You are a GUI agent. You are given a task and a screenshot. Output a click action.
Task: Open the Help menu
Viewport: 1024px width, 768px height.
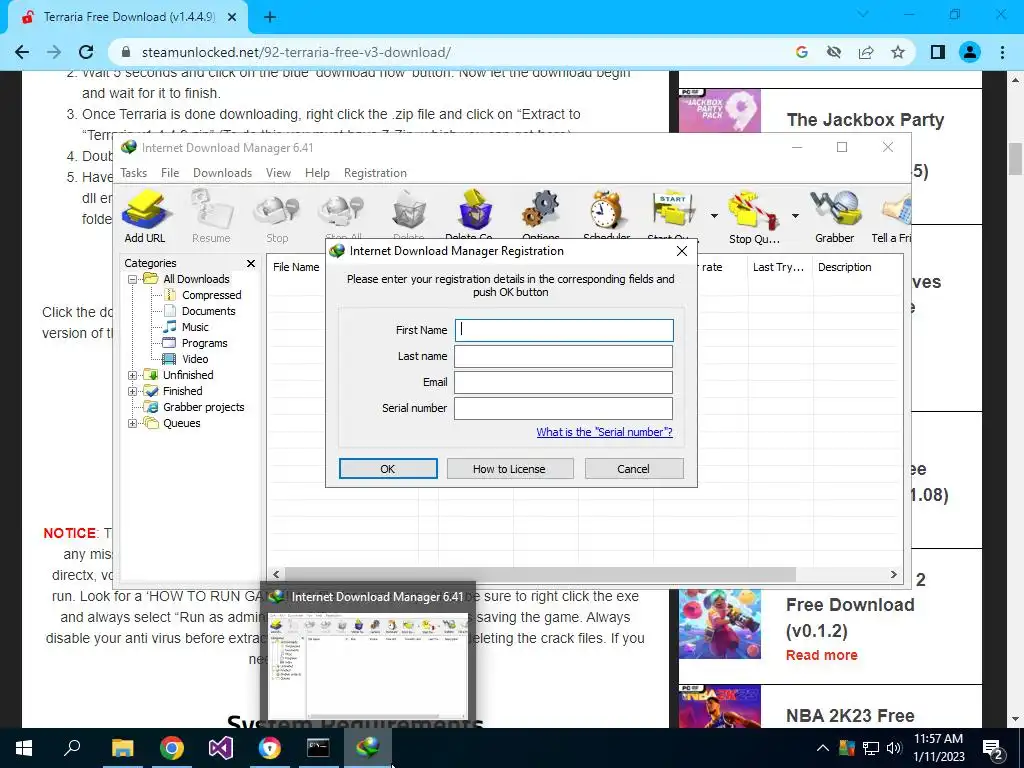(x=317, y=173)
